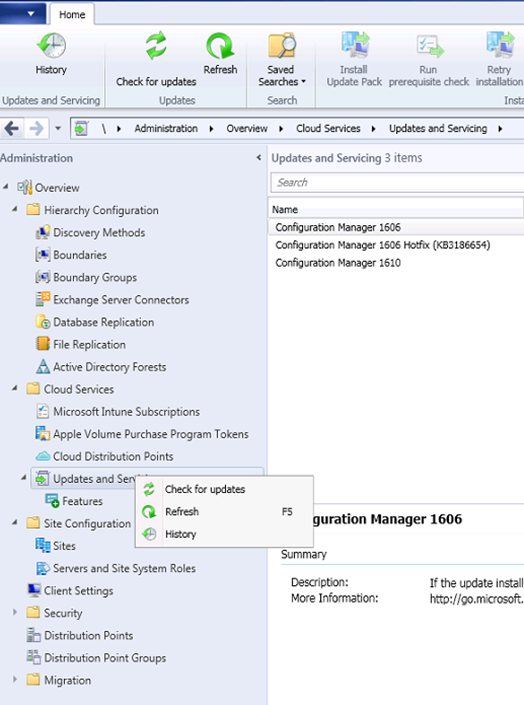
Task: Click the Forward navigation arrow
Action: [36, 129]
